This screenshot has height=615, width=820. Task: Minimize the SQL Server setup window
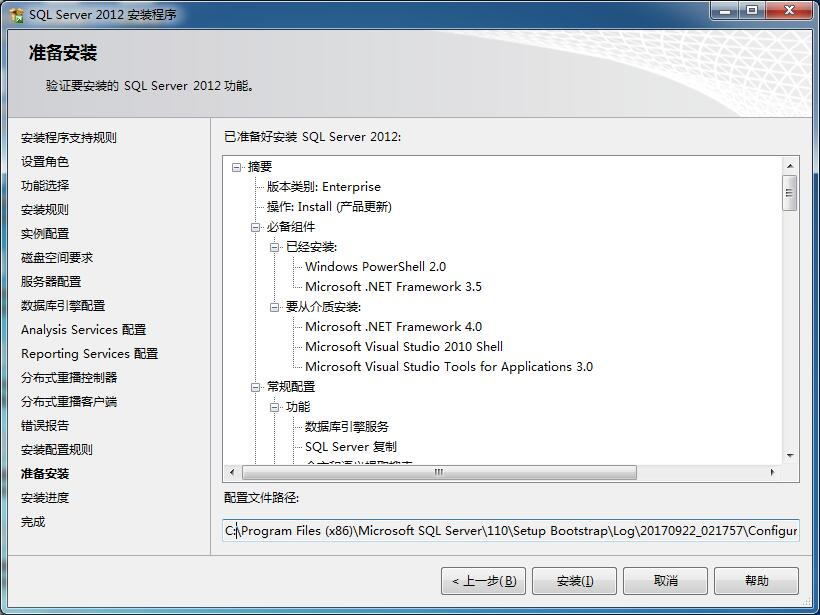coord(724,10)
